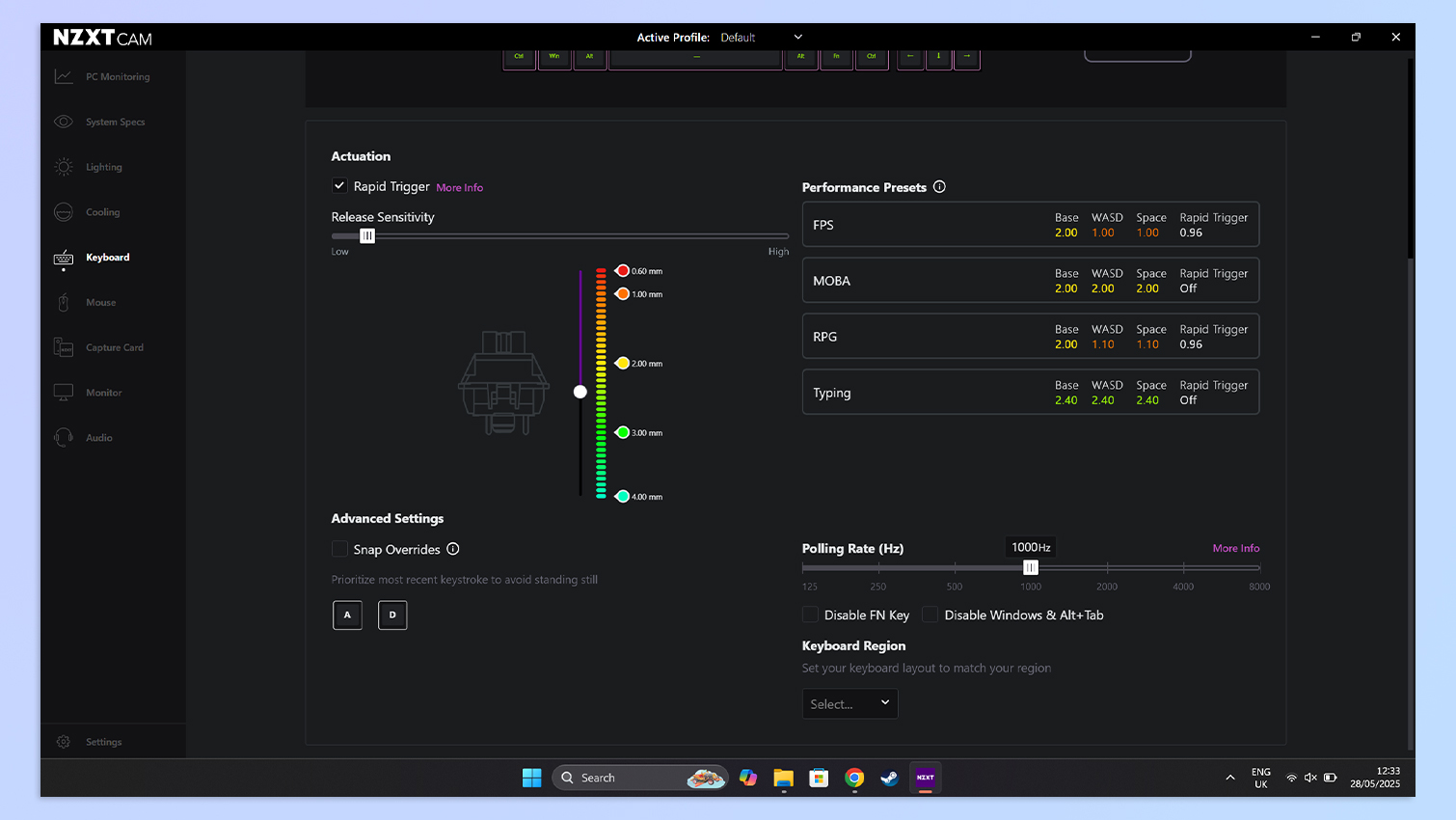Check the Disable FN Key option
This screenshot has width=1456, height=820.
(811, 615)
